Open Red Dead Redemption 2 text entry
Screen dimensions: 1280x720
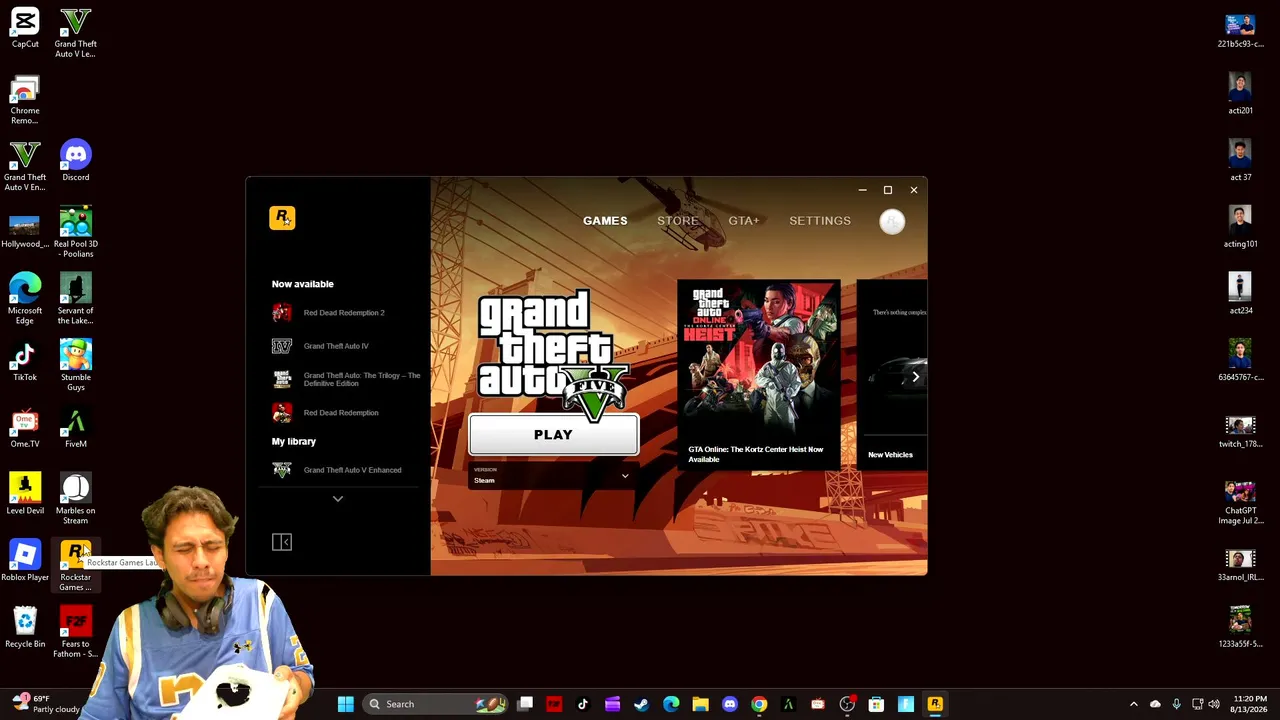coord(344,313)
